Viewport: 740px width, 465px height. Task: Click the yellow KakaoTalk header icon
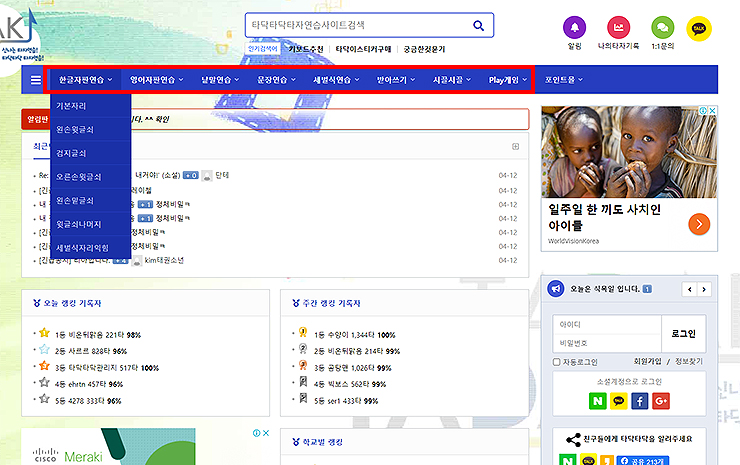point(698,29)
